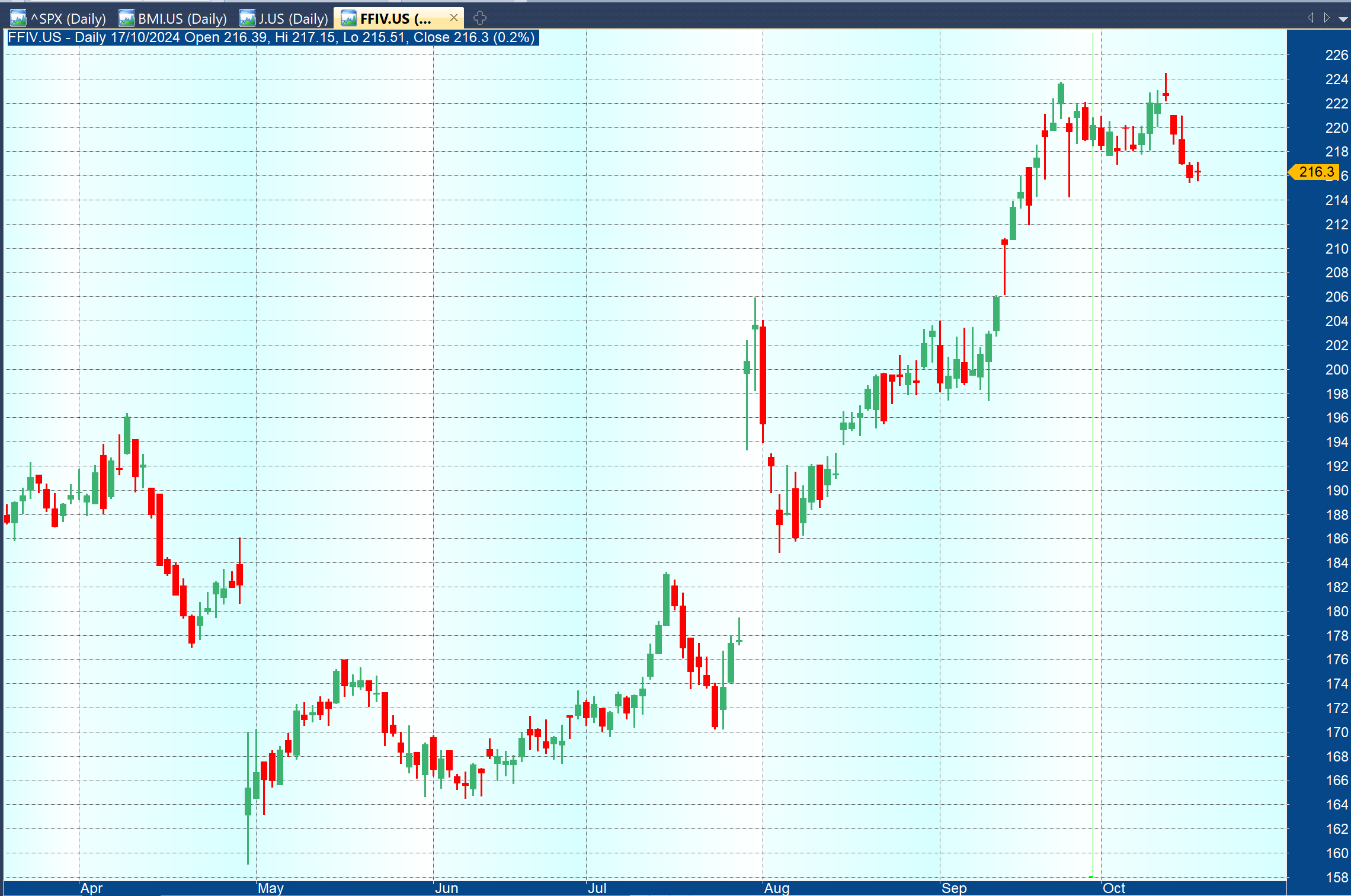The image size is (1351, 896).
Task: Click the Oct label on time axis
Action: [x=1114, y=888]
